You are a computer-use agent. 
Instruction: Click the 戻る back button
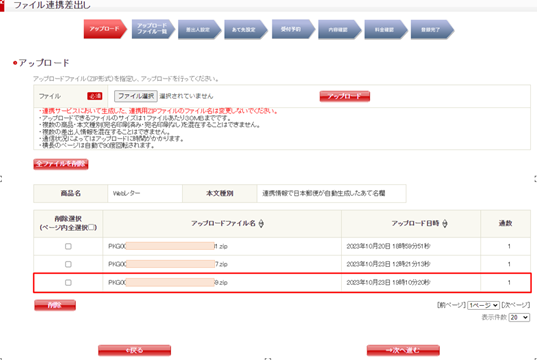[134, 350]
